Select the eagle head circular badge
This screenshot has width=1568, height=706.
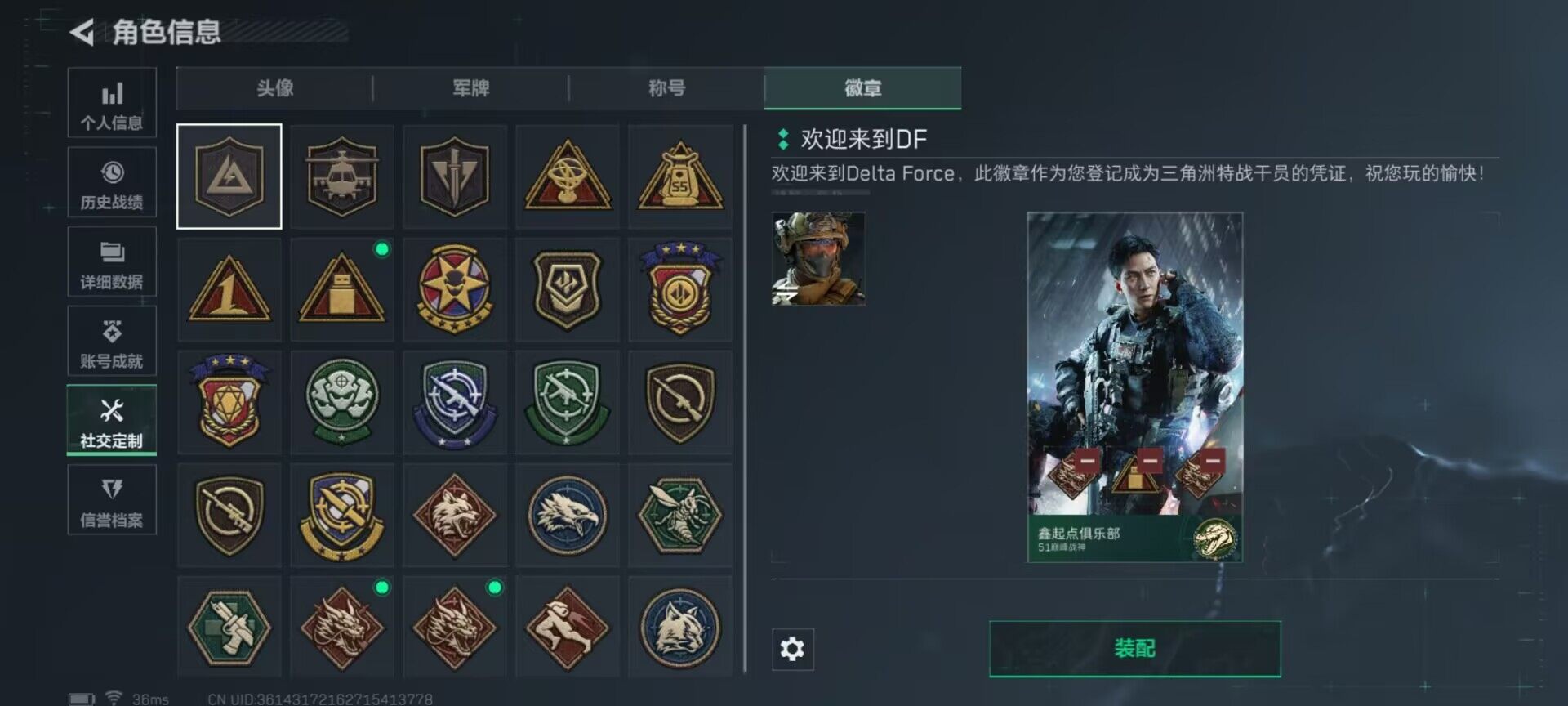(568, 515)
